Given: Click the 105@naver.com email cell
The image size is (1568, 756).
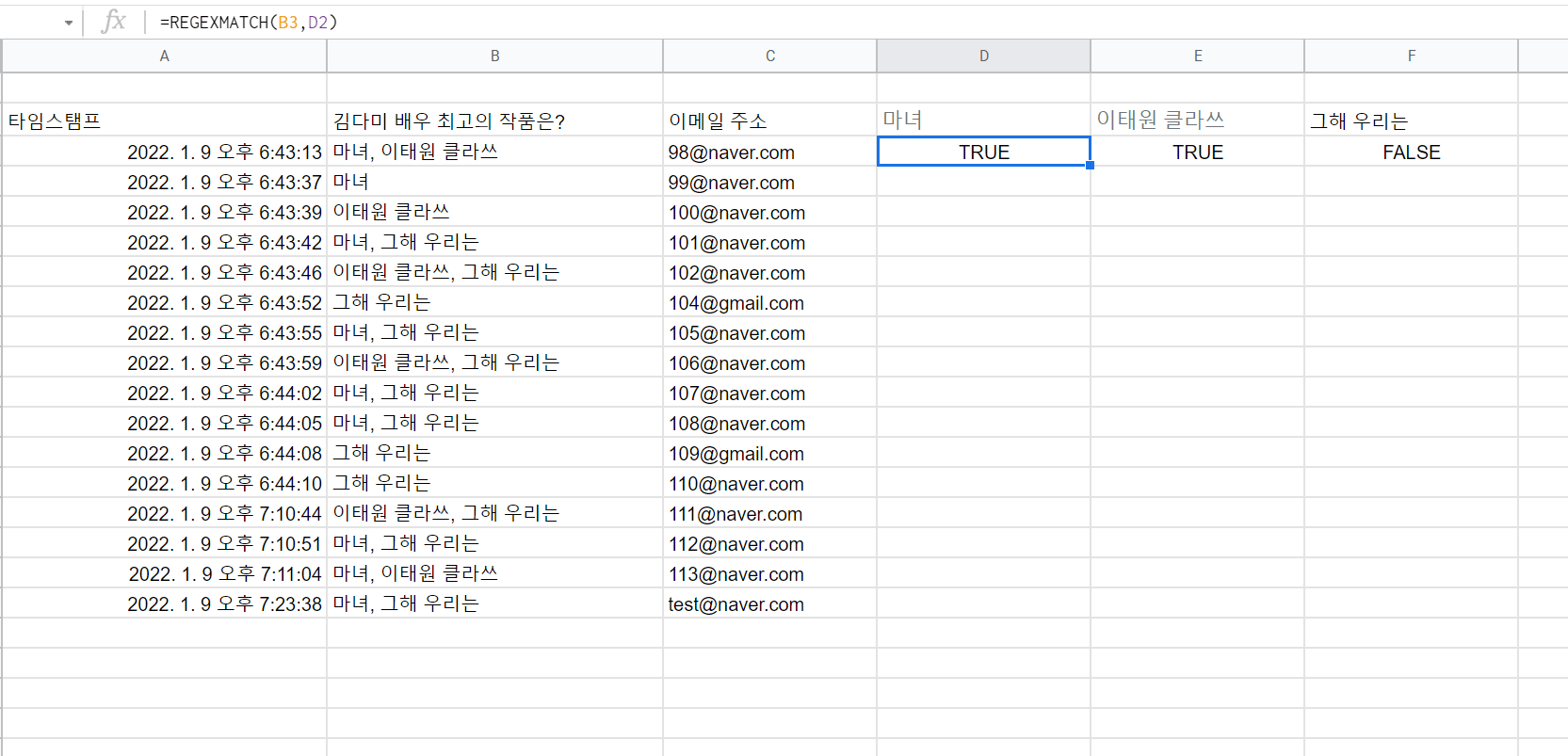Looking at the screenshot, I should (769, 332).
